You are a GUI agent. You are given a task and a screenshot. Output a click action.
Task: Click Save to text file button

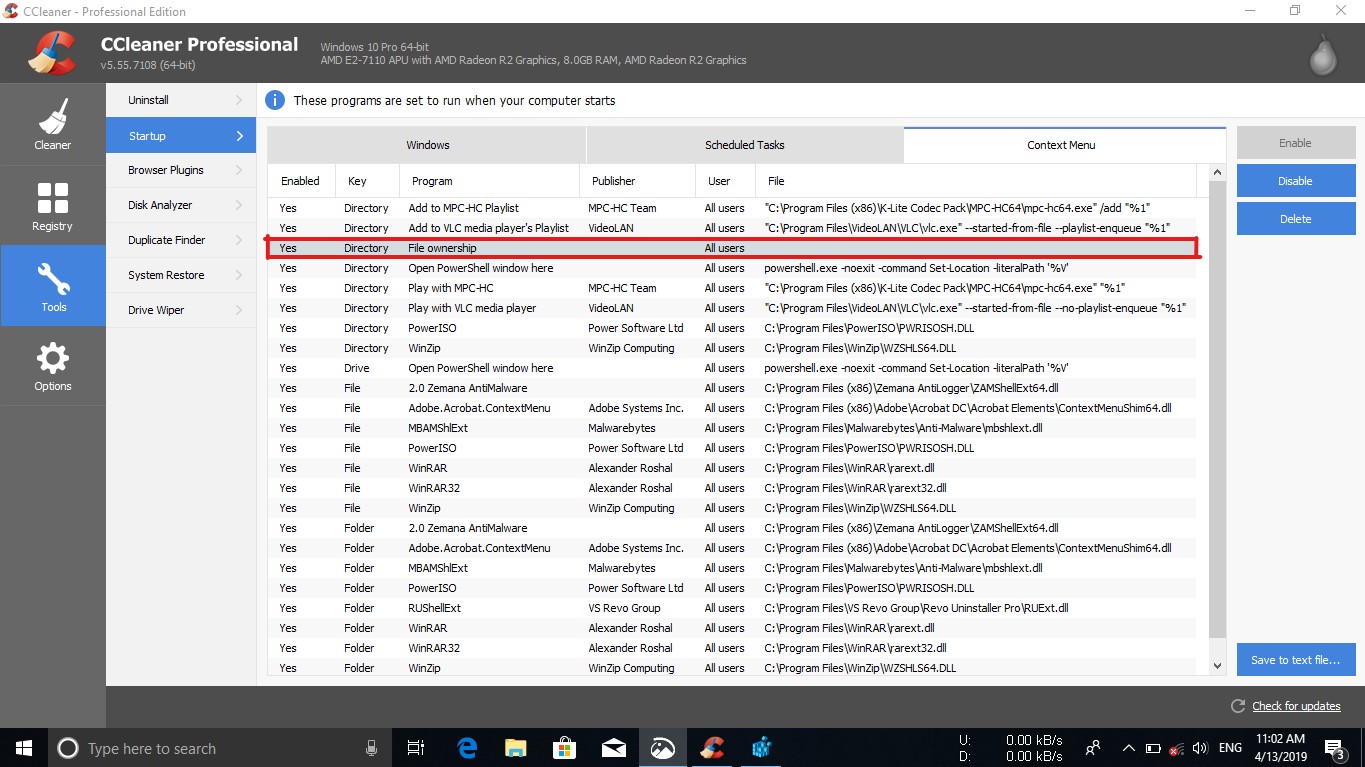point(1295,660)
